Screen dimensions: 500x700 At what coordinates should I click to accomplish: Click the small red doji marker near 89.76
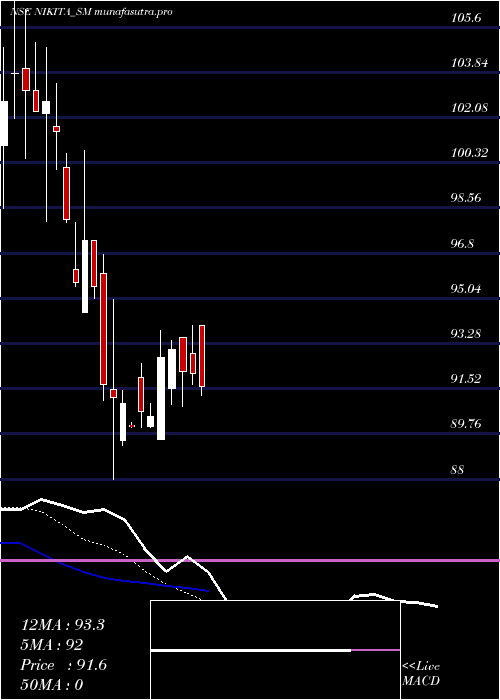point(132,426)
